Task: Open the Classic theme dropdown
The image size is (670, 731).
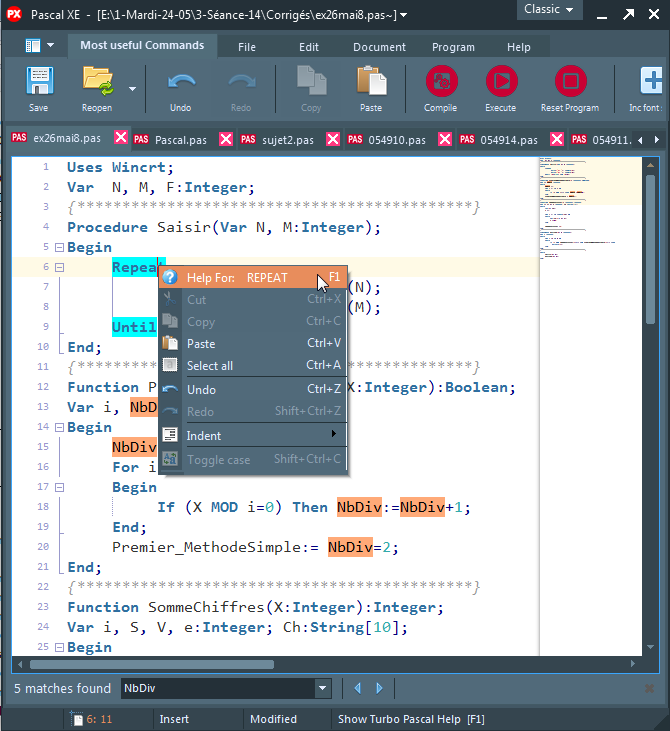Action: point(549,9)
